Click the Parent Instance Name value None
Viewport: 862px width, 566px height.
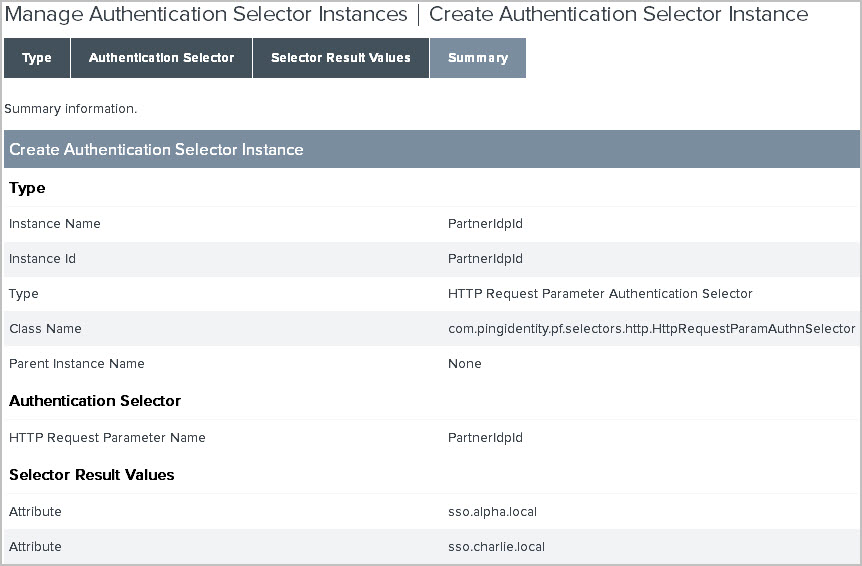coord(465,364)
